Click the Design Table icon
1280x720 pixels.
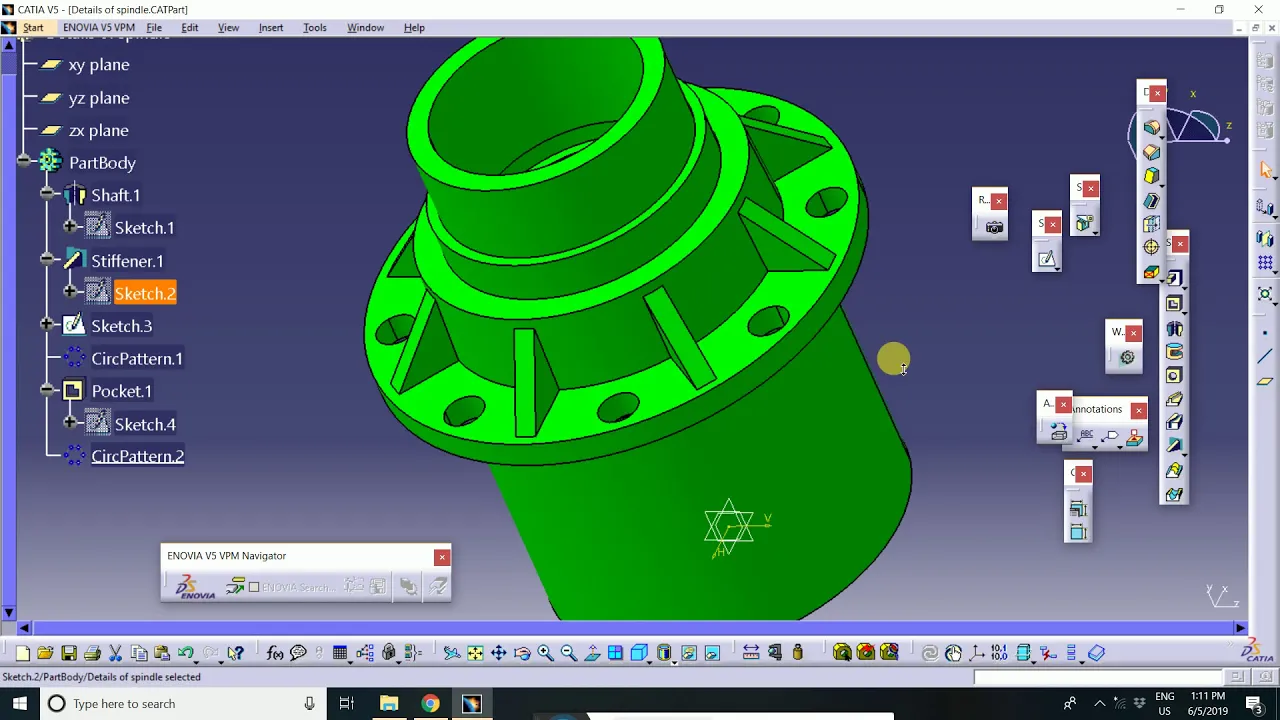click(340, 653)
